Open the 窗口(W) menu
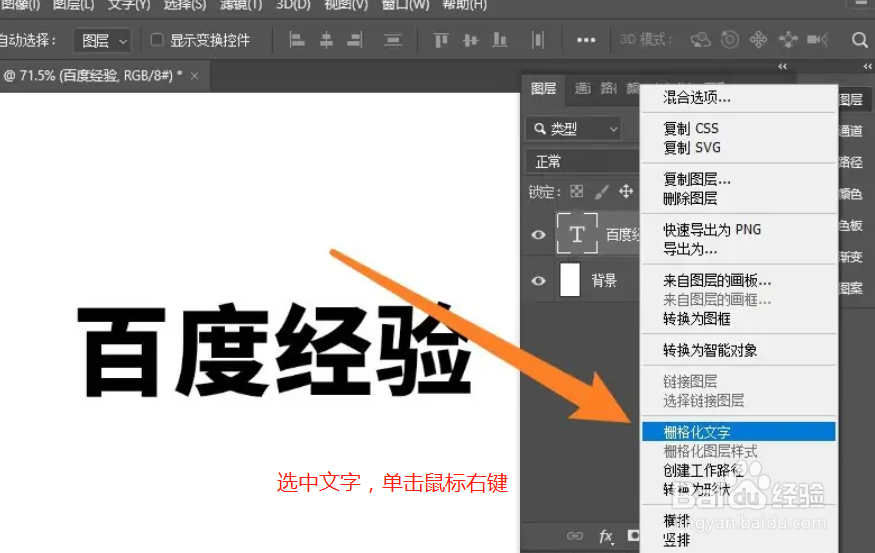The image size is (875, 553). point(405,5)
